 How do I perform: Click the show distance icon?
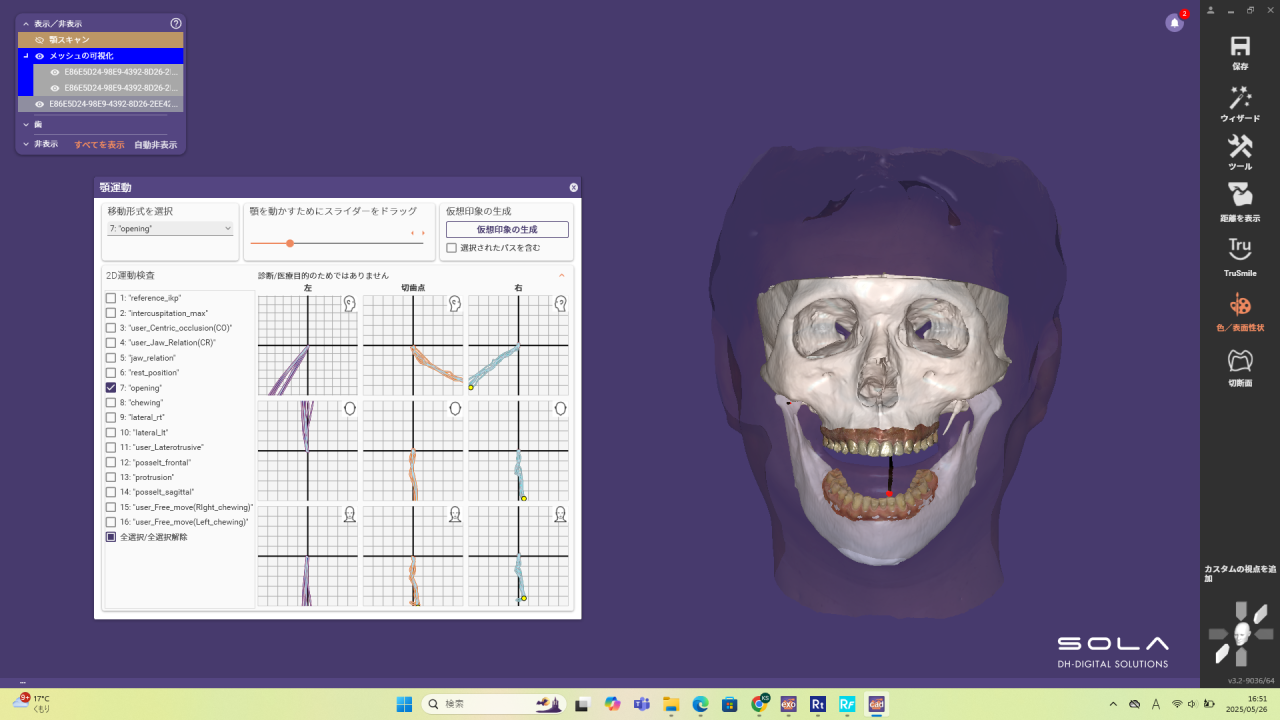coord(1240,196)
